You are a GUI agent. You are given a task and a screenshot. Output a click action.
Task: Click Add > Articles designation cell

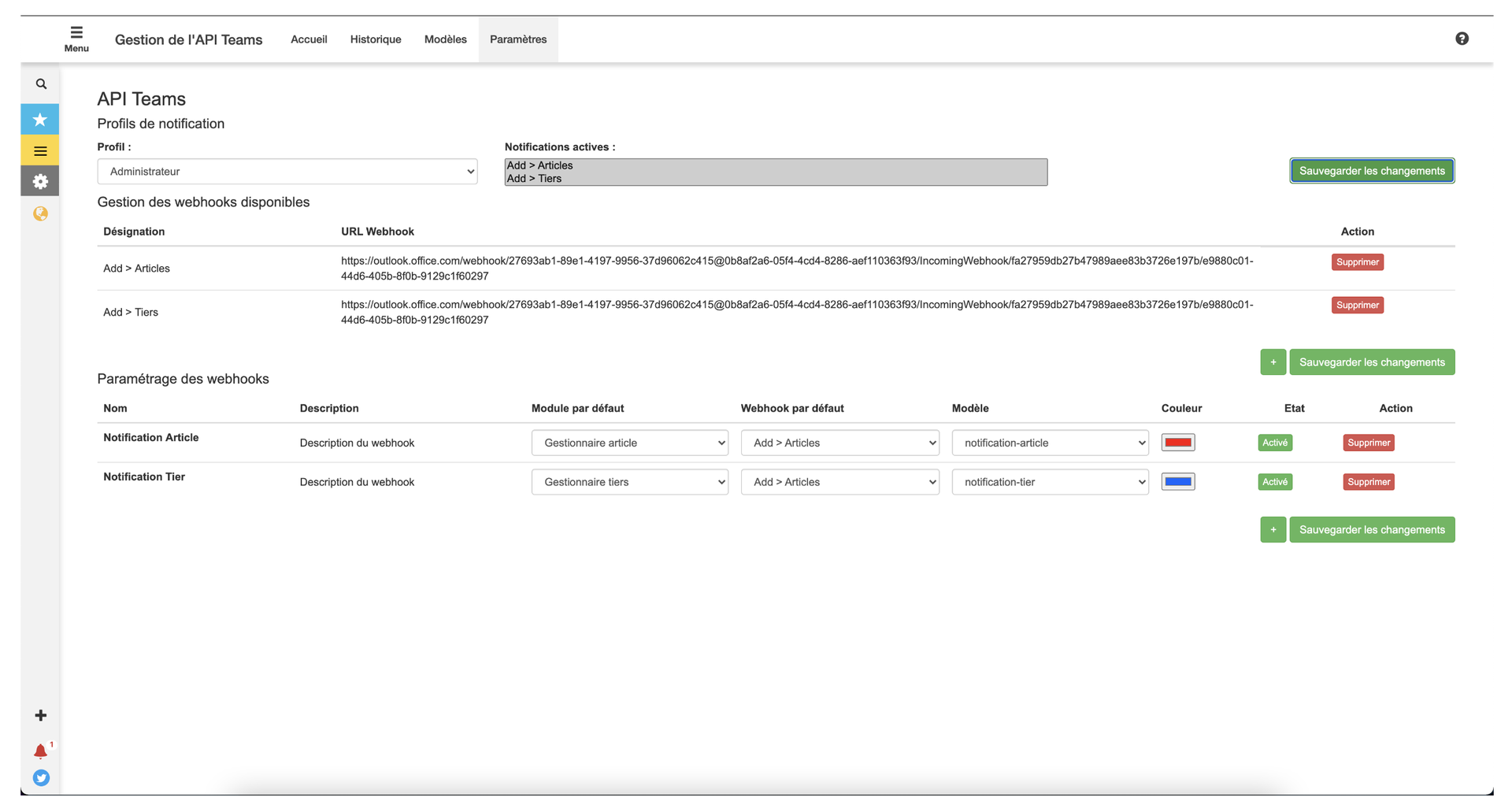[136, 269]
